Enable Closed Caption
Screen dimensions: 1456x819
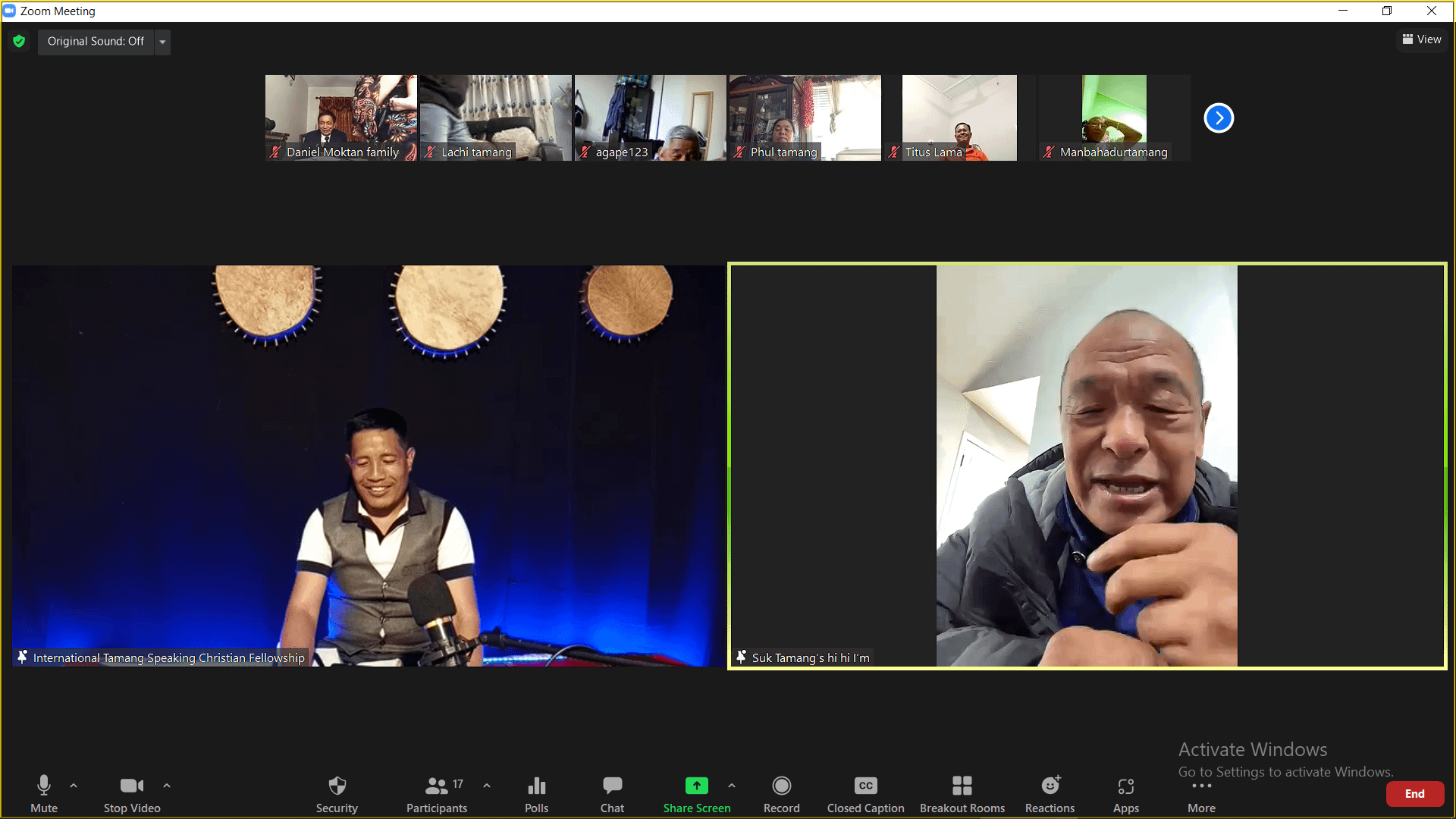[866, 793]
